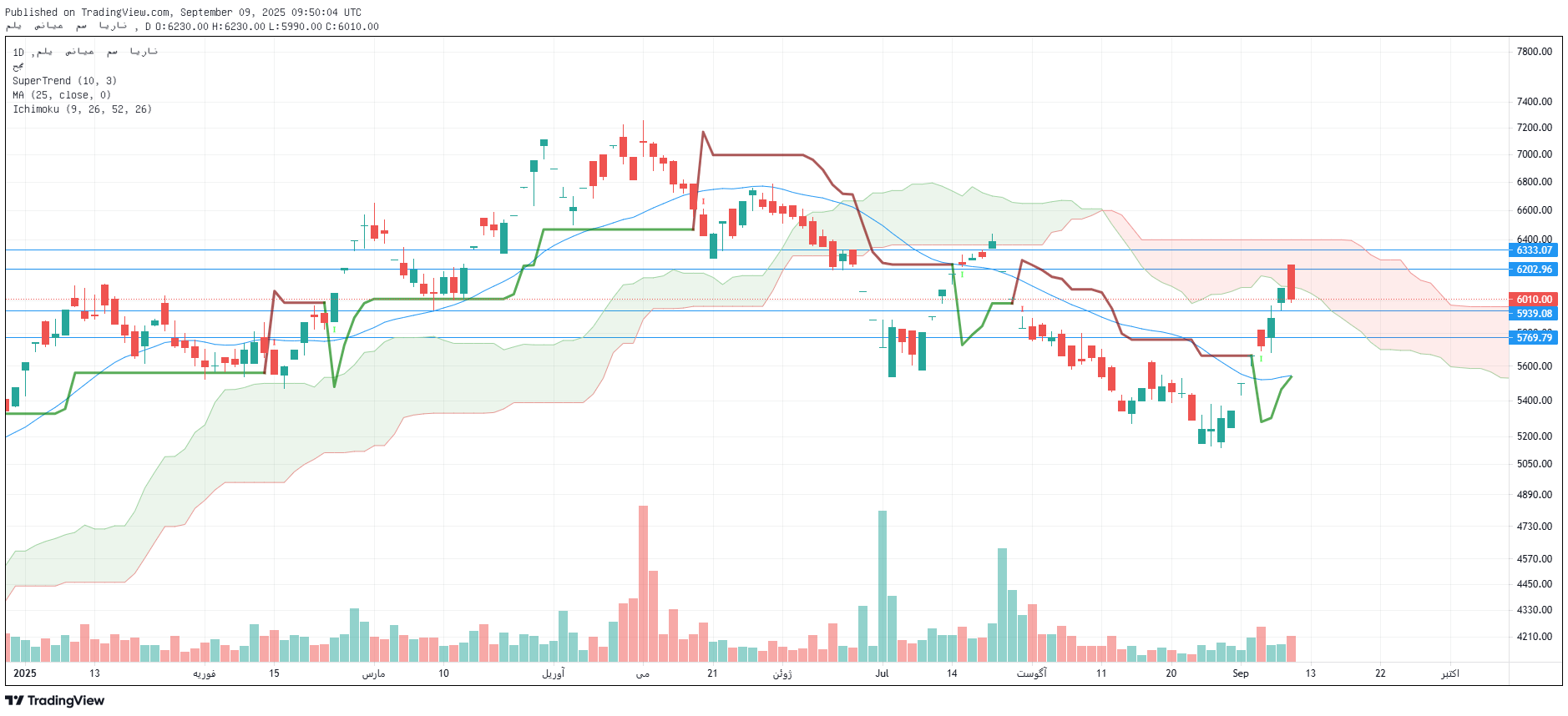Click the 6333.07 price level label
Screen dimensions: 1568x716
[x=1533, y=250]
